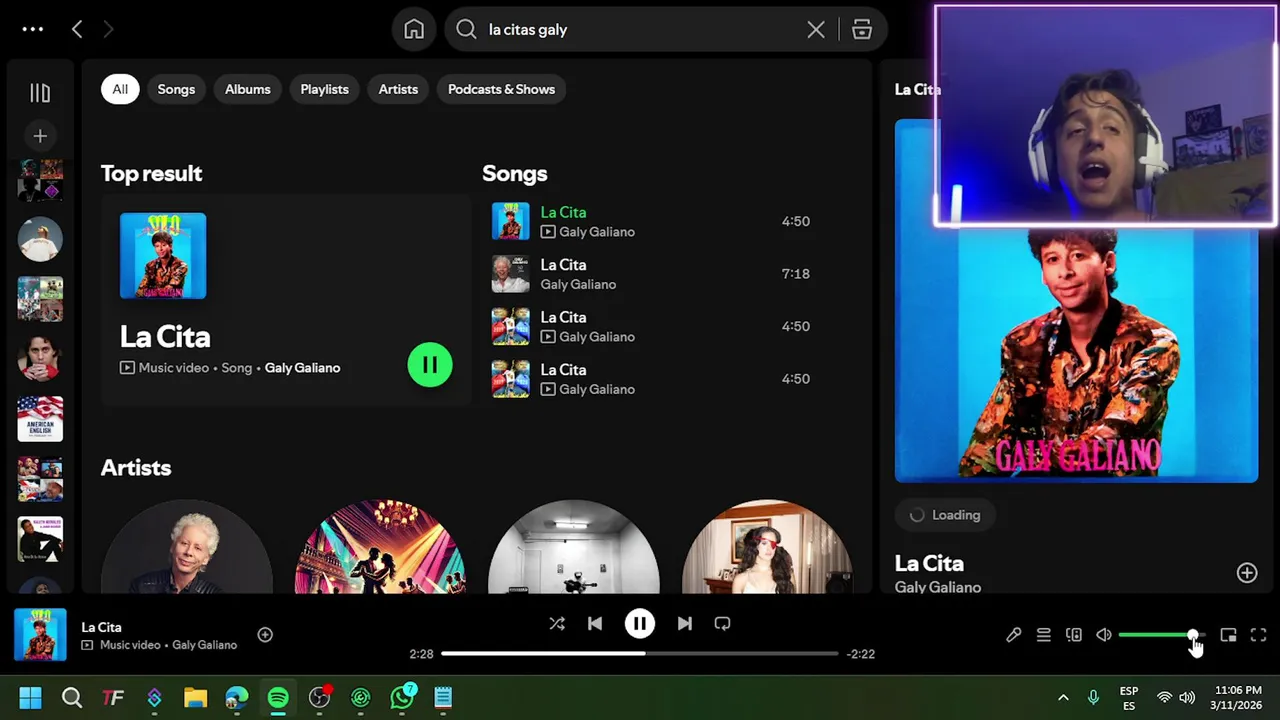Open the Home page icon

click(x=414, y=29)
